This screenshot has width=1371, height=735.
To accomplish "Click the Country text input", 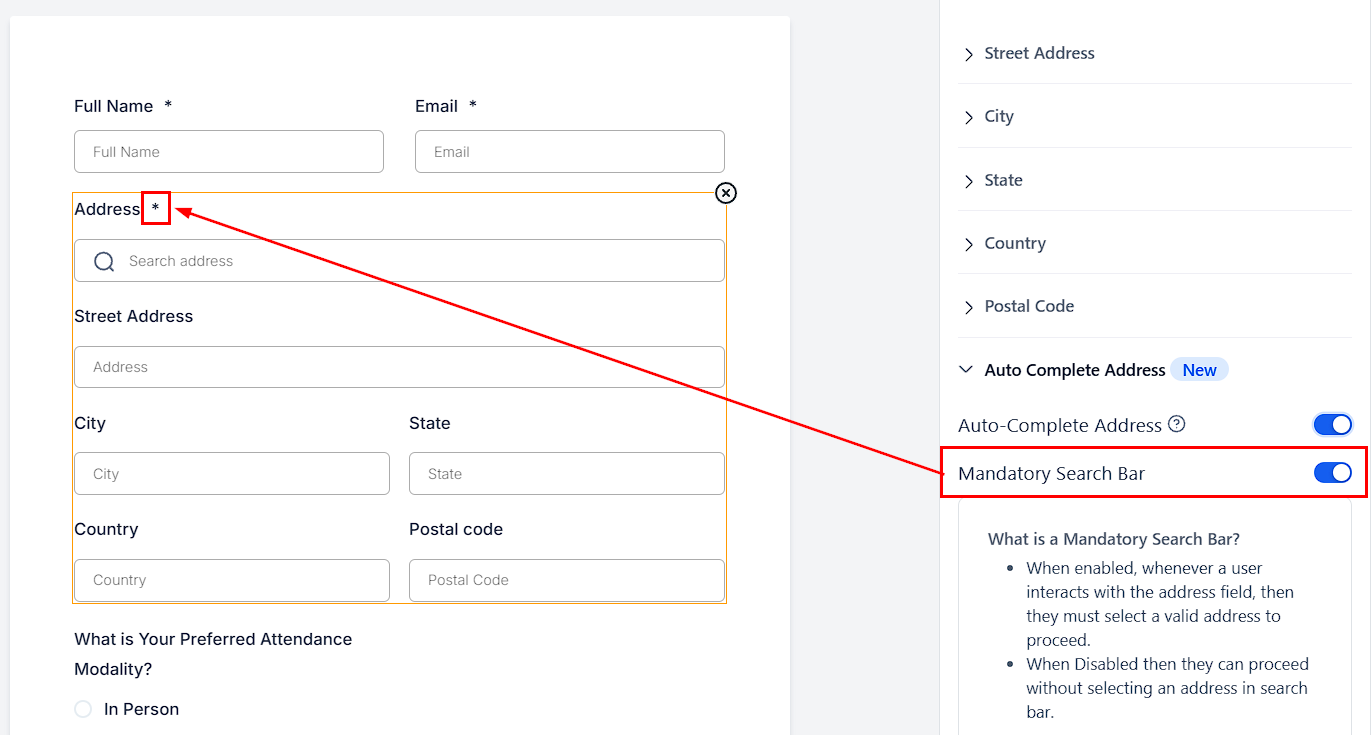I will coord(232,580).
